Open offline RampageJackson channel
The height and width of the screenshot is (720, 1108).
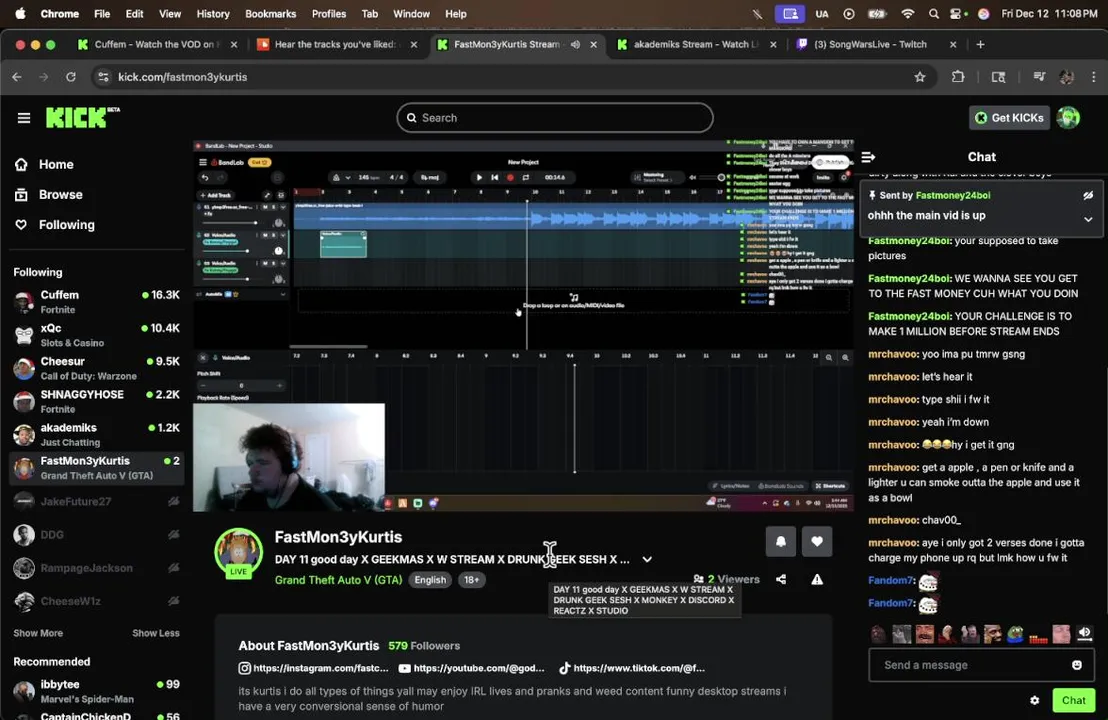(x=97, y=568)
